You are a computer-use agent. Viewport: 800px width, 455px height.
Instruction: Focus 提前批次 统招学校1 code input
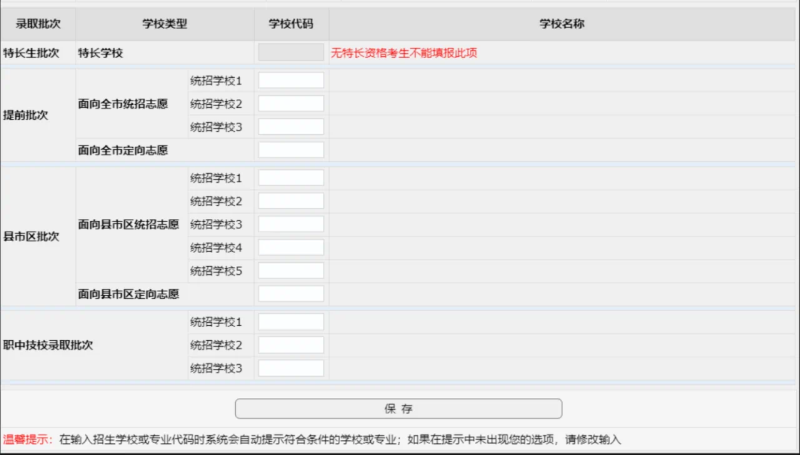(290, 80)
